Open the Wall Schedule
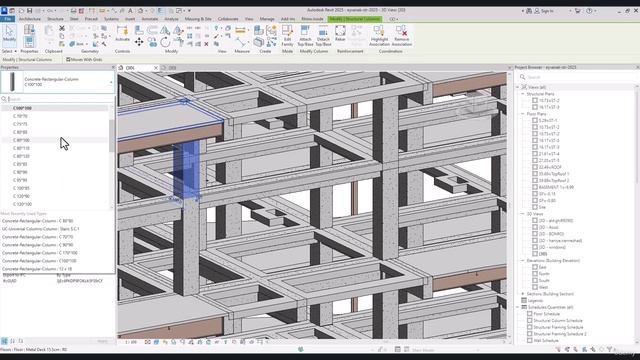This screenshot has height=360, width=640. (546, 341)
